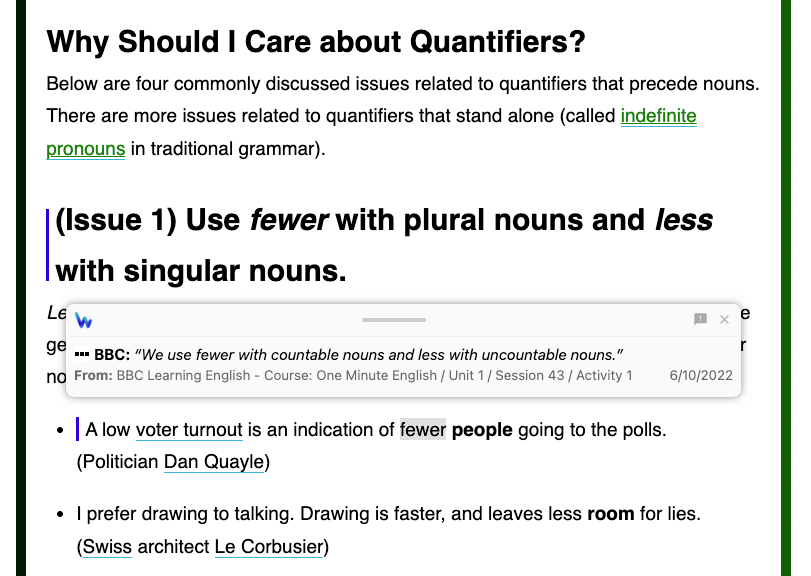
Task: Click the bold word 'room' in the second bullet
Action: pyautogui.click(x=610, y=514)
